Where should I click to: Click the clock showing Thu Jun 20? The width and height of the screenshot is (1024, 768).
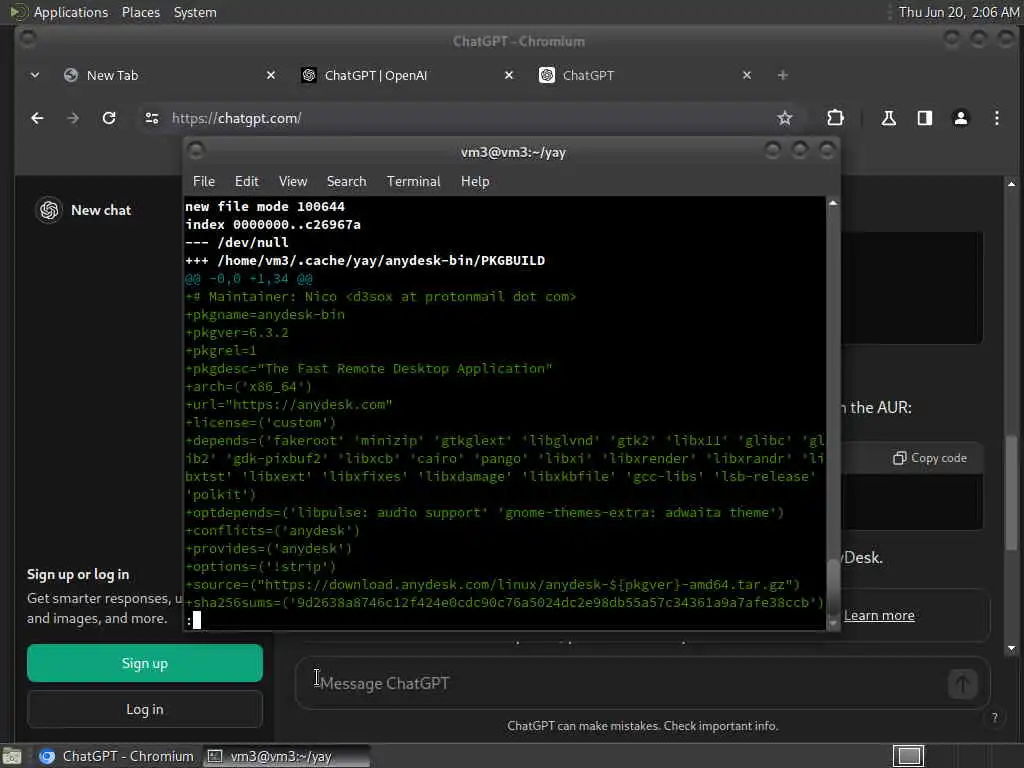959,12
